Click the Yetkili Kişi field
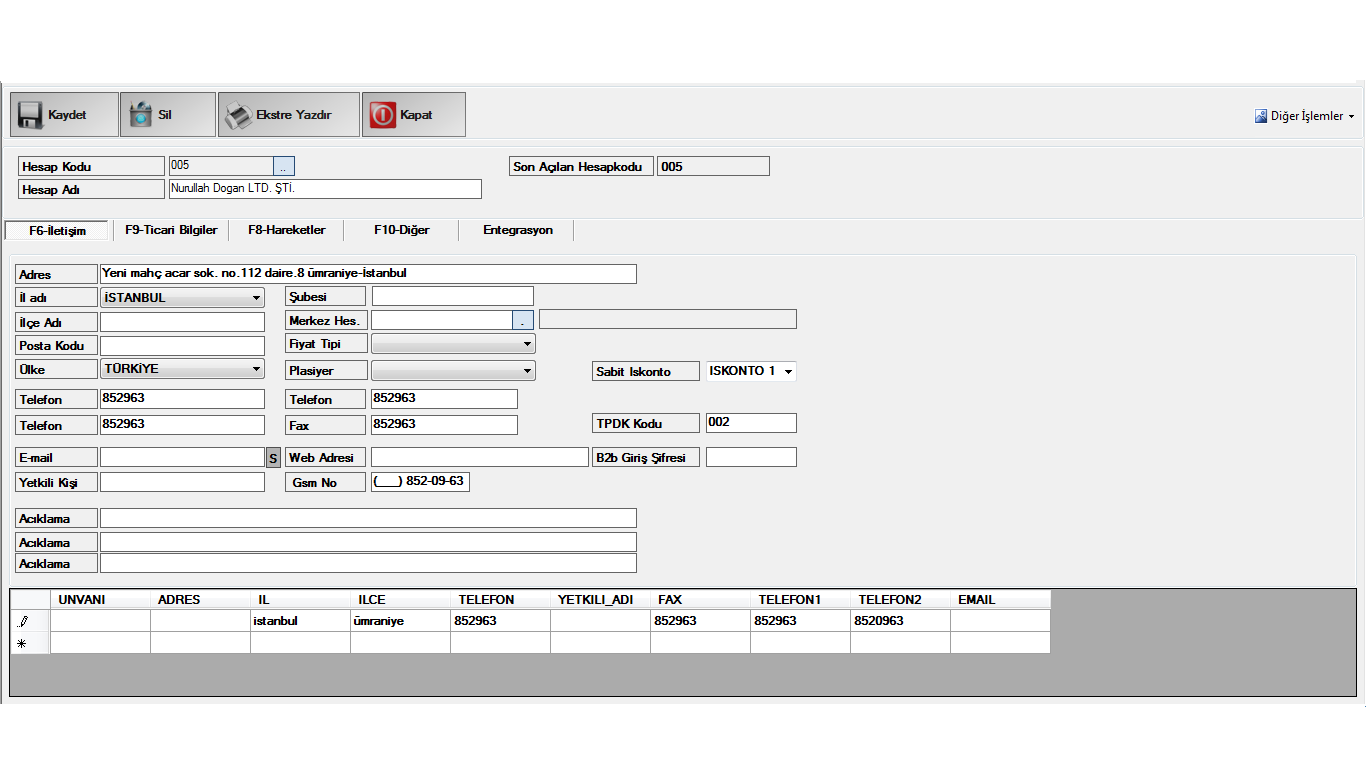1366x768 pixels. (x=182, y=482)
